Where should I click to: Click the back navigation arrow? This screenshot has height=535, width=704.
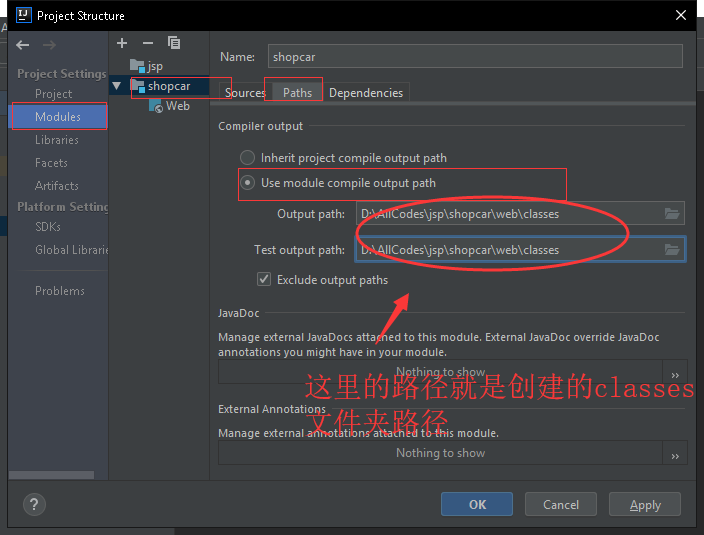pyautogui.click(x=22, y=45)
